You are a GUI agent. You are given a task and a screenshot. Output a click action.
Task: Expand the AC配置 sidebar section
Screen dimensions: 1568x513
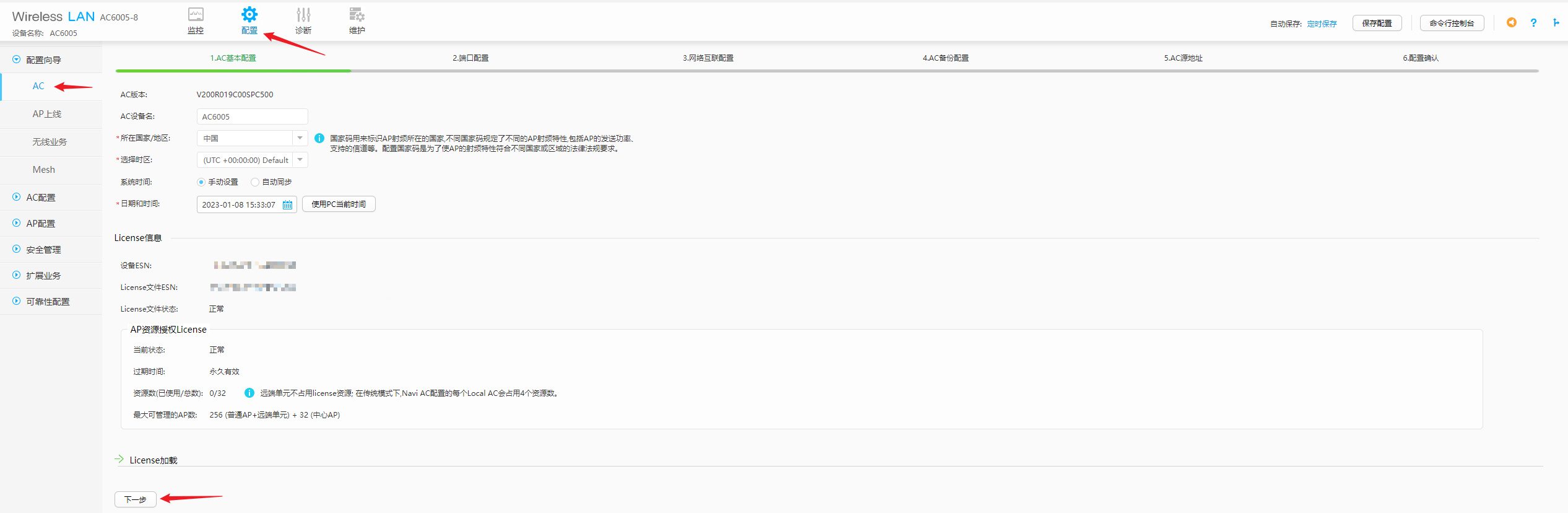[x=17, y=197]
